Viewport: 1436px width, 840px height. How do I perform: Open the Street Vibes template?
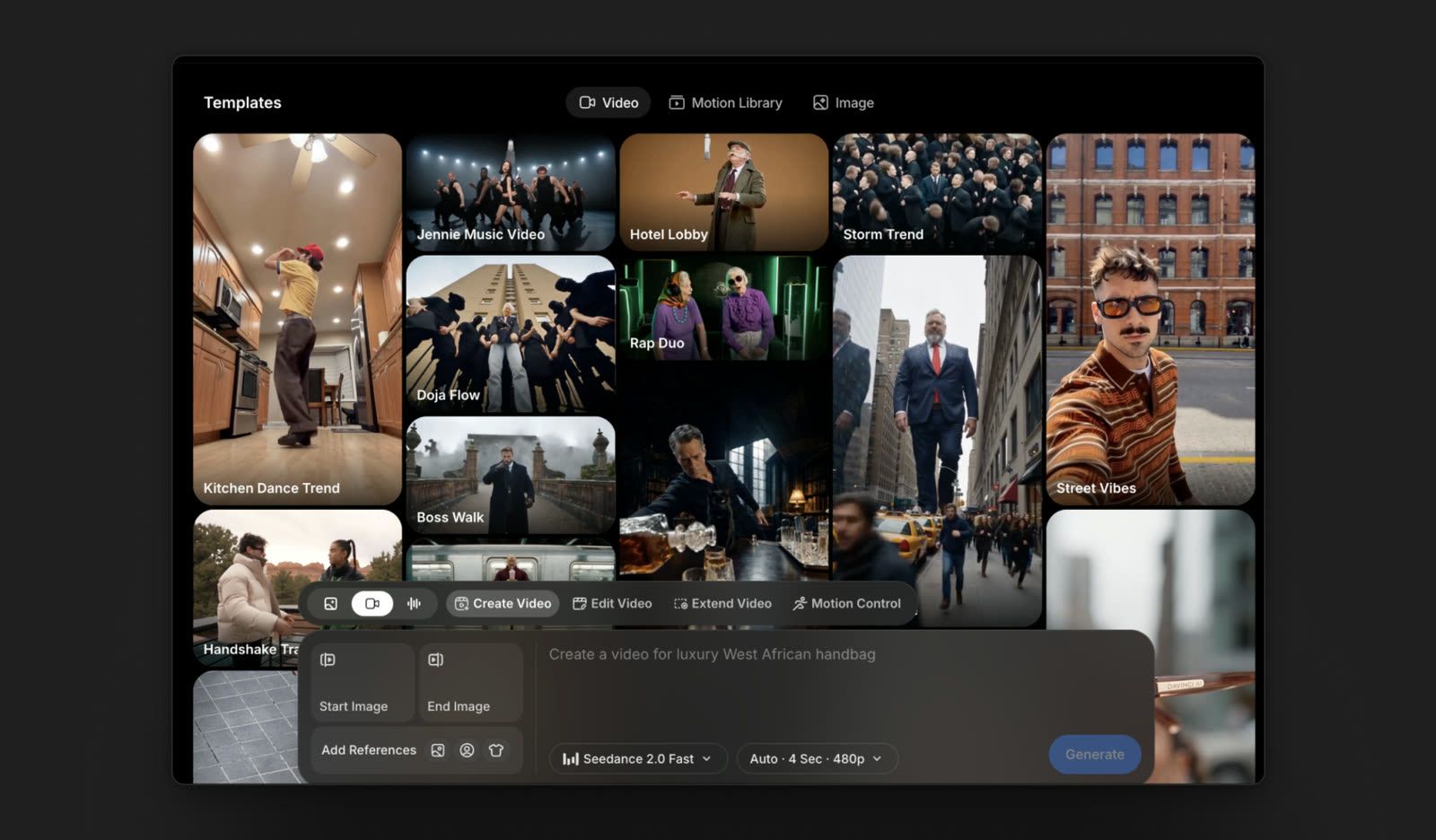tap(1151, 319)
